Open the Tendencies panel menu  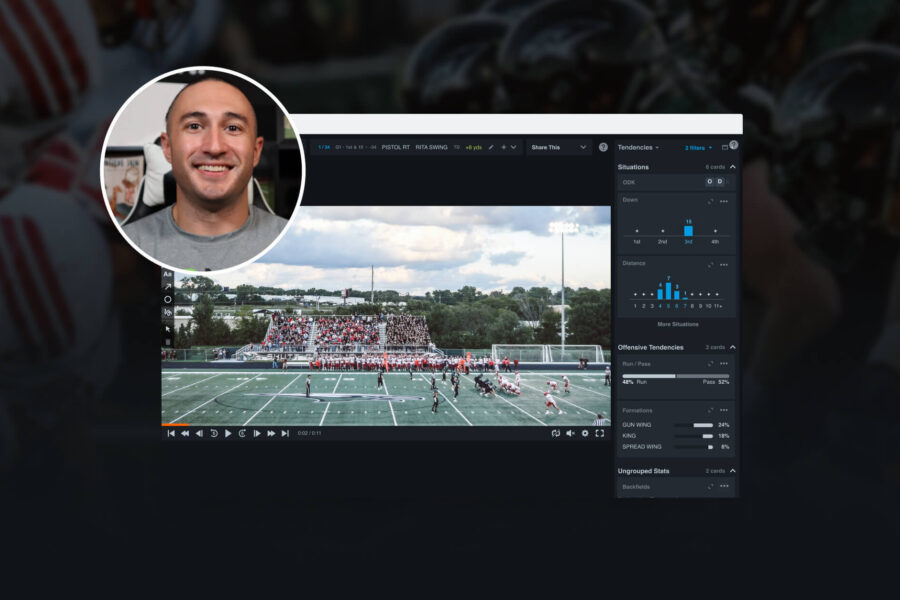point(636,147)
